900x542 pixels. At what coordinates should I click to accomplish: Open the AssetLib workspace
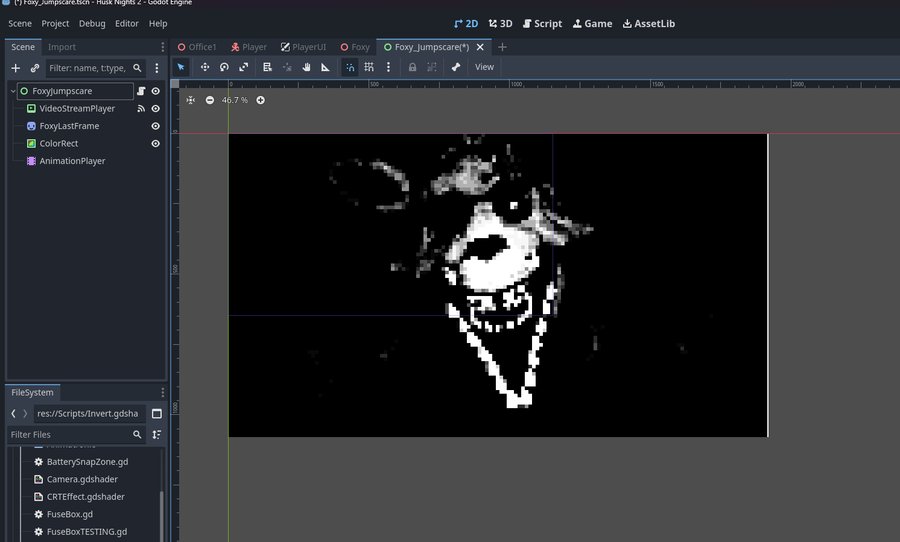(649, 24)
